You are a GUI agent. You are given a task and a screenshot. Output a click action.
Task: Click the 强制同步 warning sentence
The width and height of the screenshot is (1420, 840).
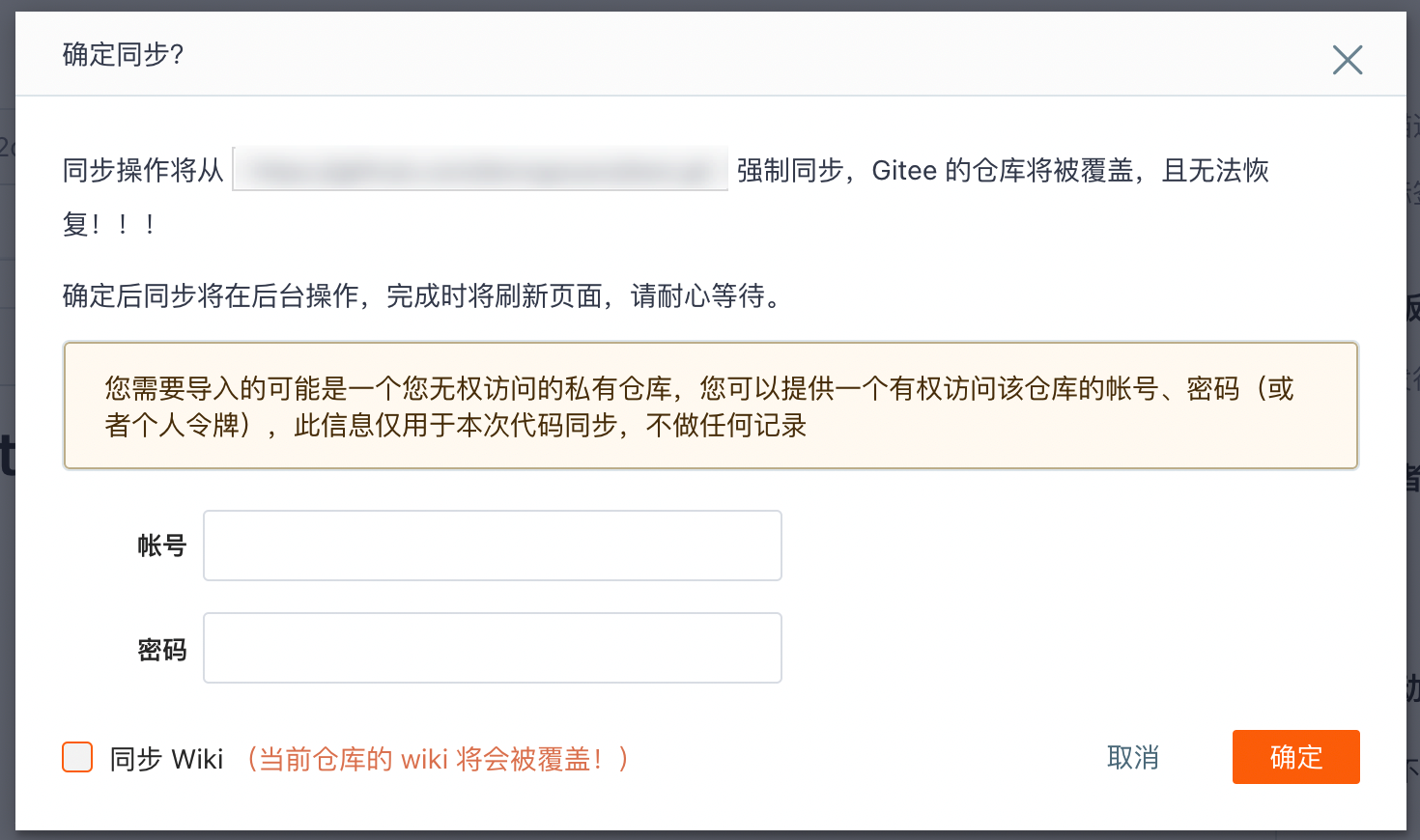click(x=1003, y=171)
